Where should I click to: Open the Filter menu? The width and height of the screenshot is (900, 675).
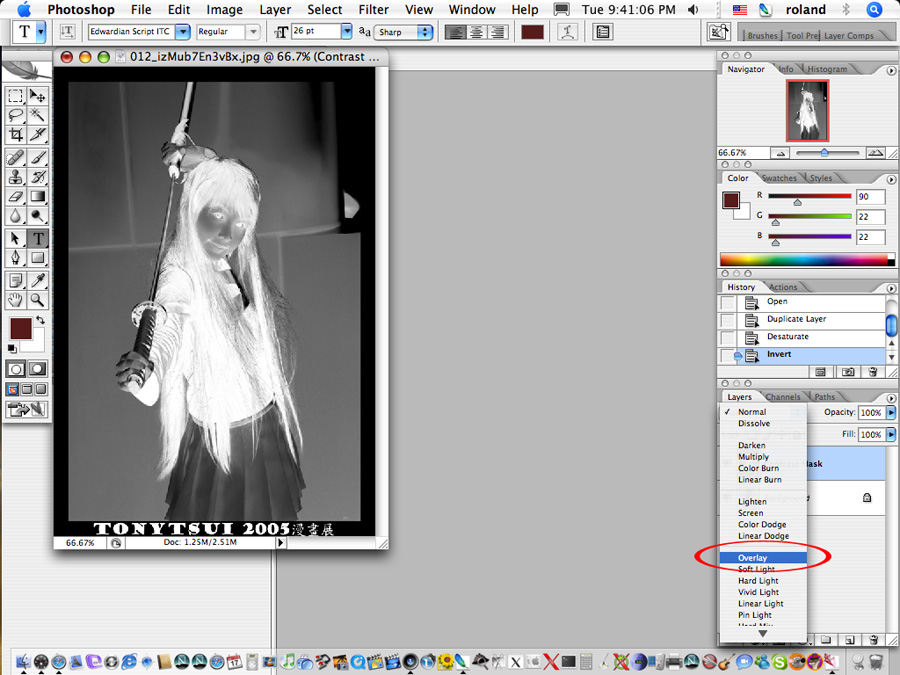click(x=373, y=9)
